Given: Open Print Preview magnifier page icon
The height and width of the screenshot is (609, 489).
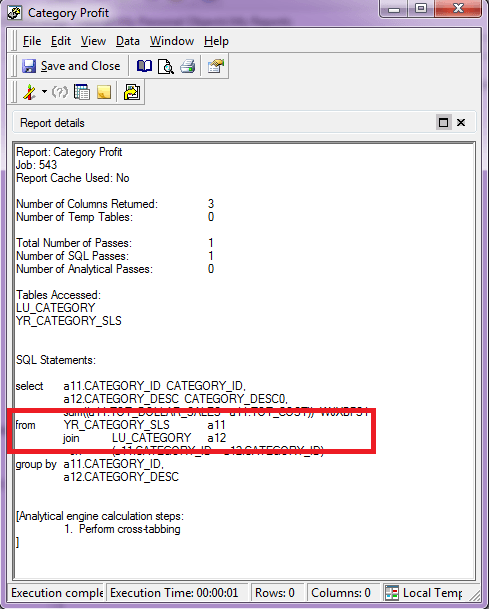Looking at the screenshot, I should pyautogui.click(x=166, y=66).
